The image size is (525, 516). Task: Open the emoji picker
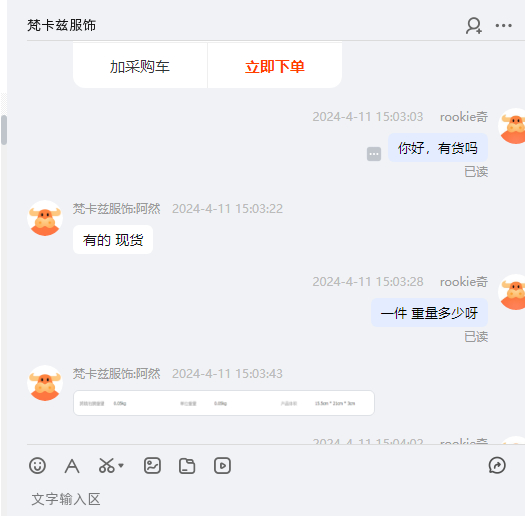[37, 465]
